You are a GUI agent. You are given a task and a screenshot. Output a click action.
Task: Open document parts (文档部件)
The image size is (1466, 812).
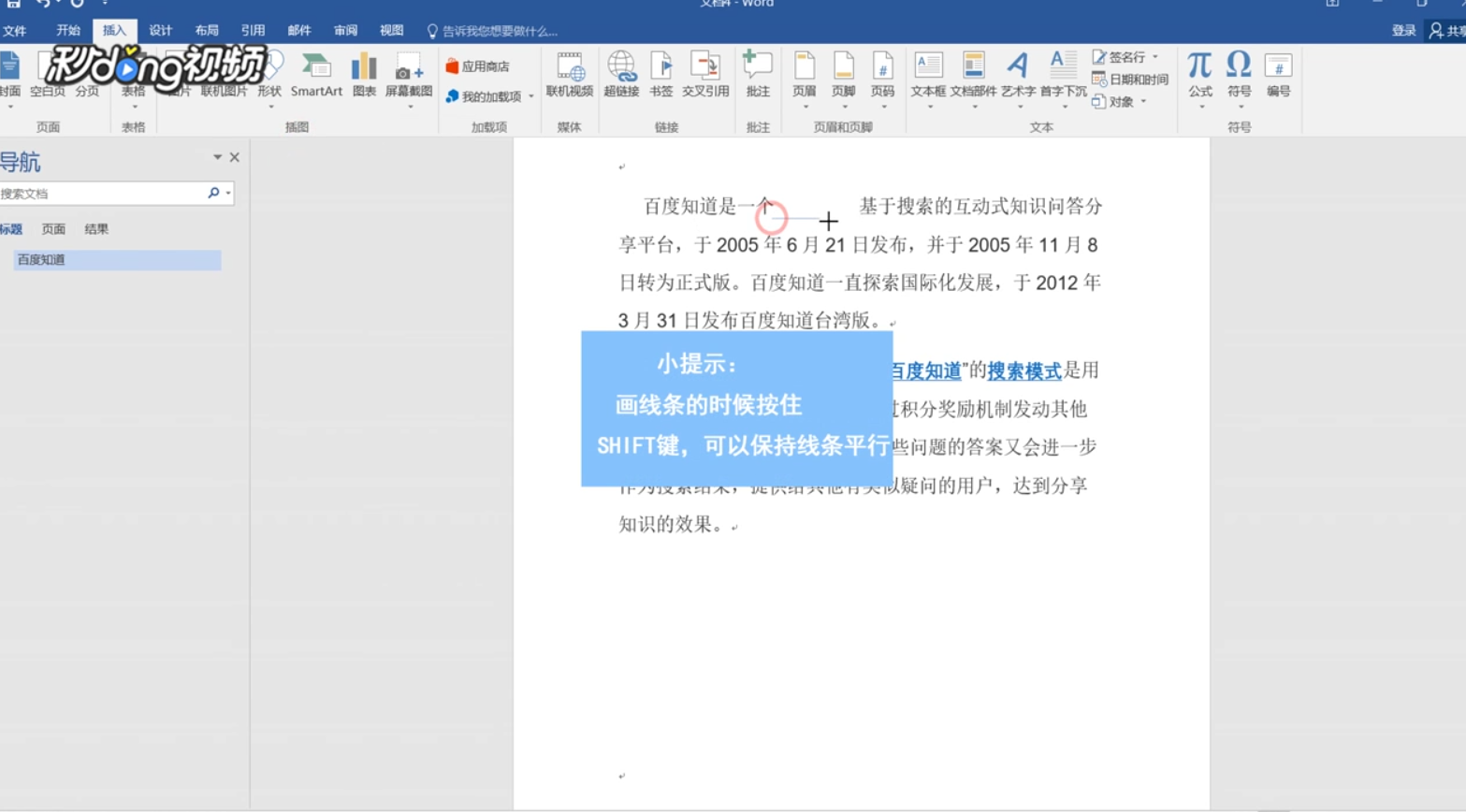[974, 80]
